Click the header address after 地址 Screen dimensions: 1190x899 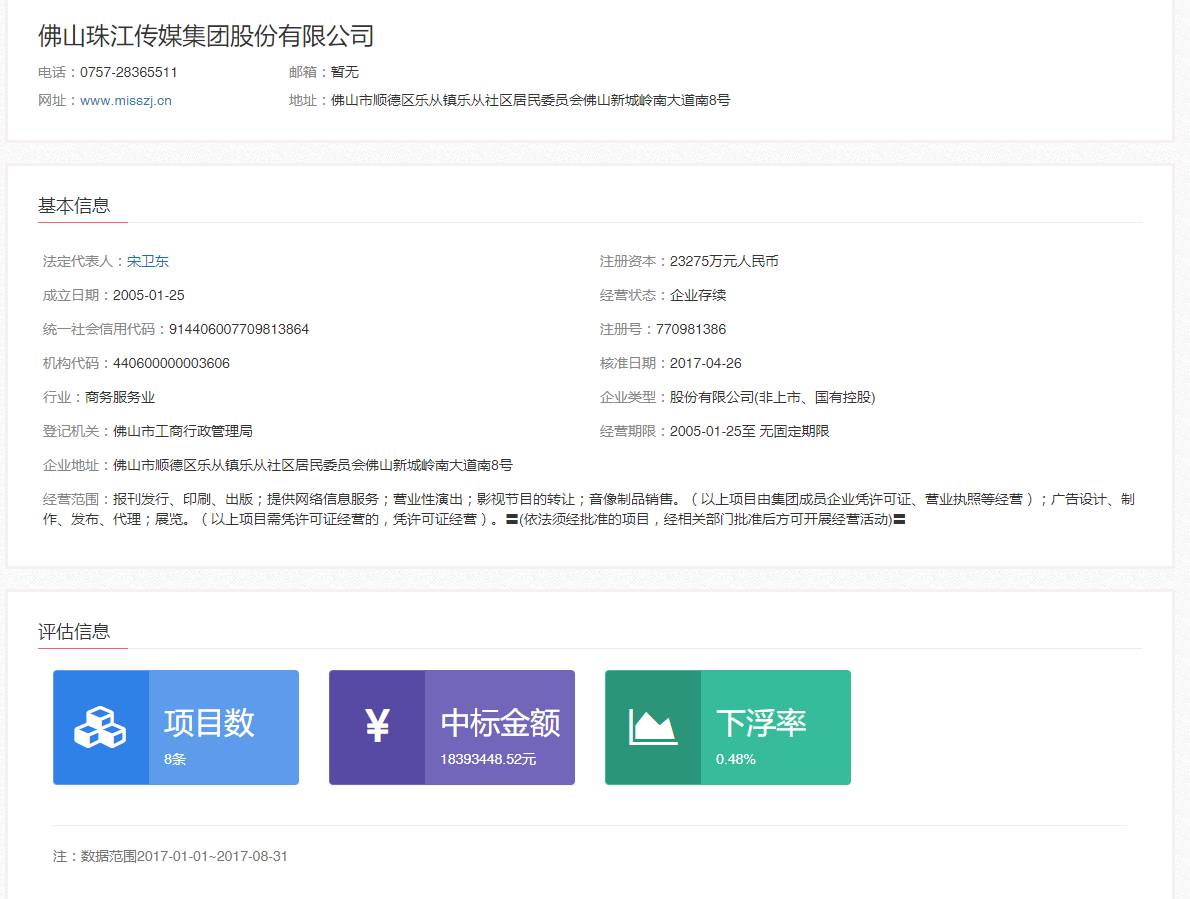tap(530, 100)
